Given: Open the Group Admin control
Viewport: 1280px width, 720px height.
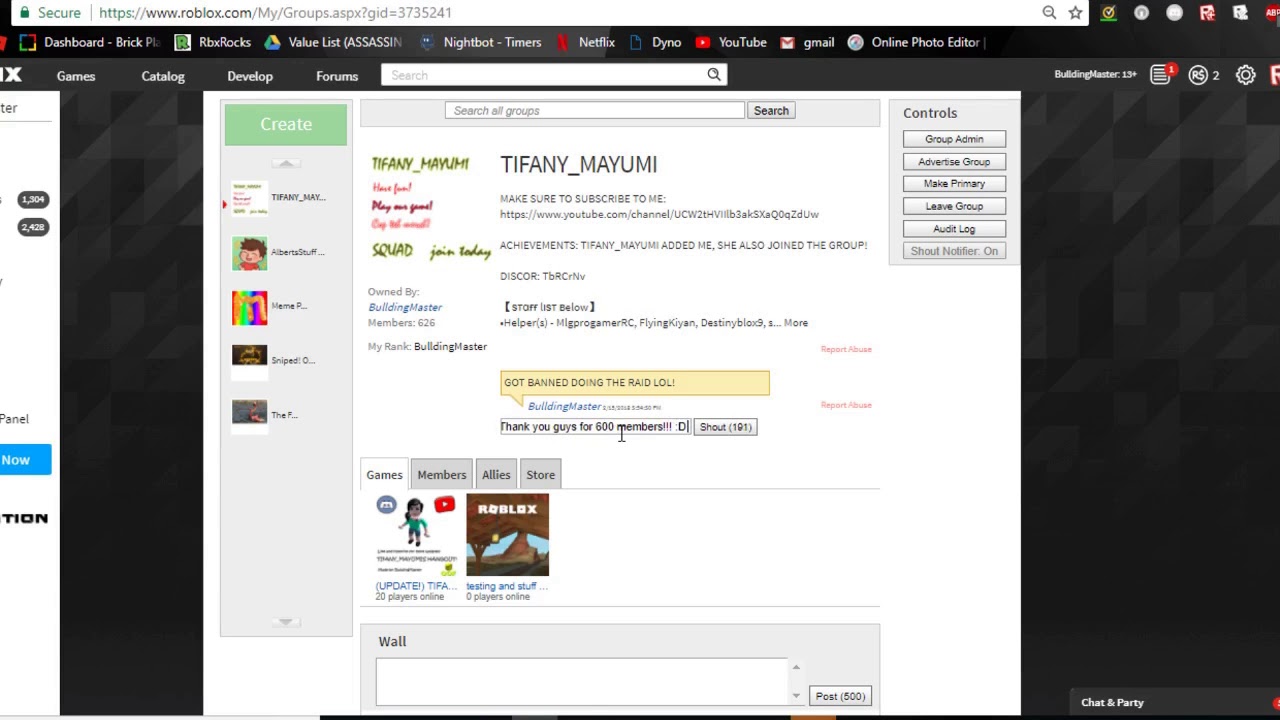Looking at the screenshot, I should coord(954,139).
